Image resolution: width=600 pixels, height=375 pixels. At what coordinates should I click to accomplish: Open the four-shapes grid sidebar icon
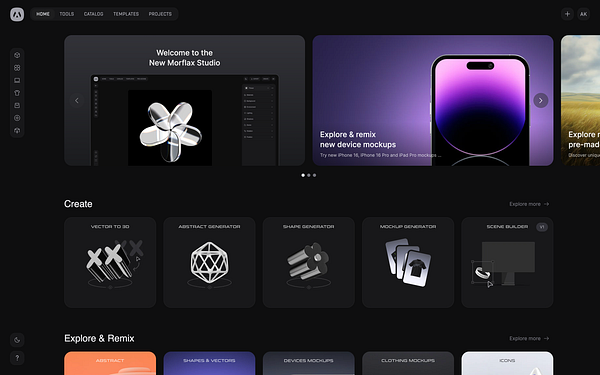17,68
